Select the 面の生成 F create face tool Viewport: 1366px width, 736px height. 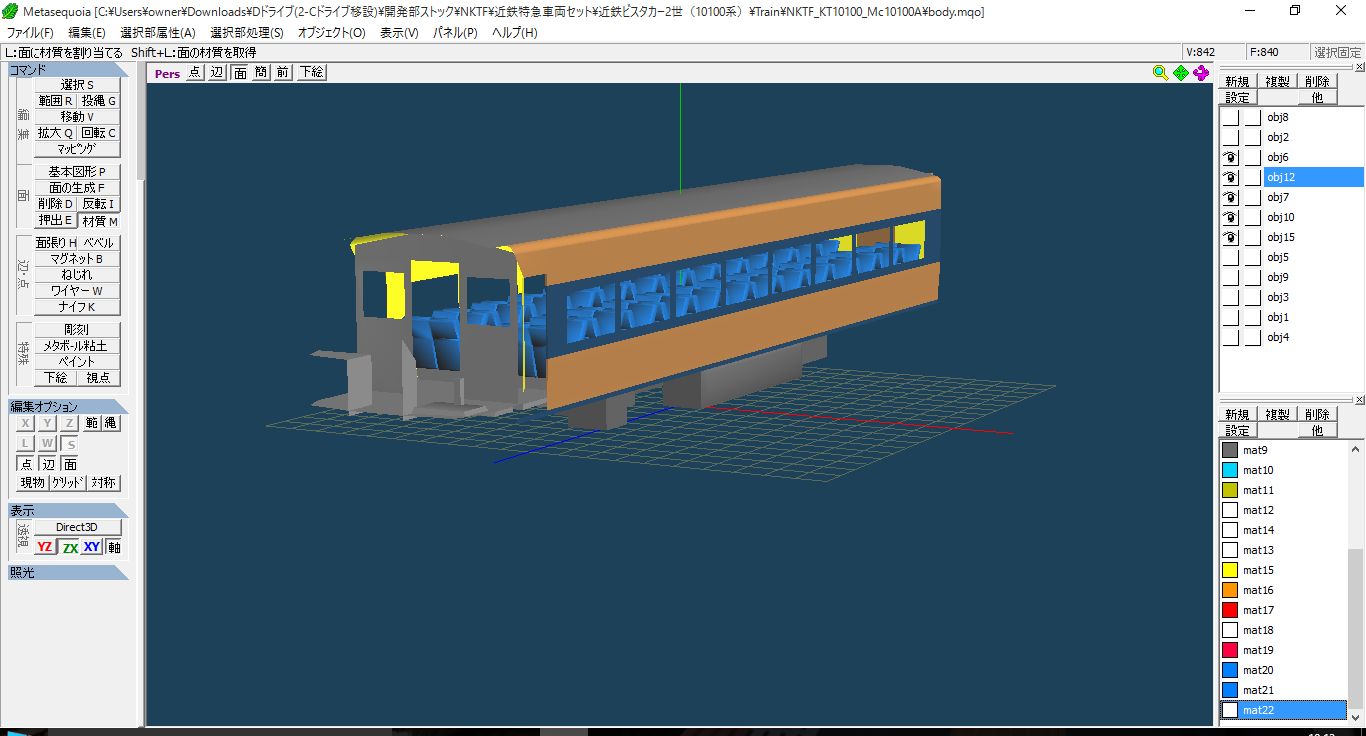point(77,188)
